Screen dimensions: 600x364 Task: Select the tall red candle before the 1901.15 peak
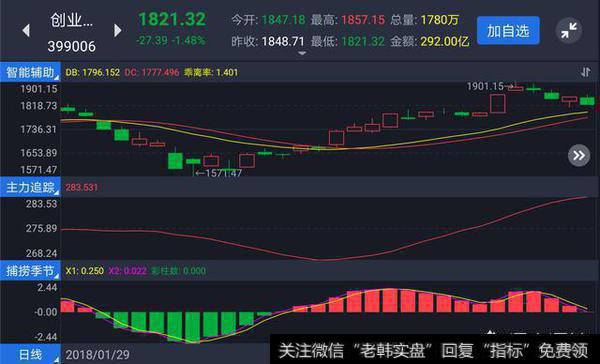coord(497,104)
